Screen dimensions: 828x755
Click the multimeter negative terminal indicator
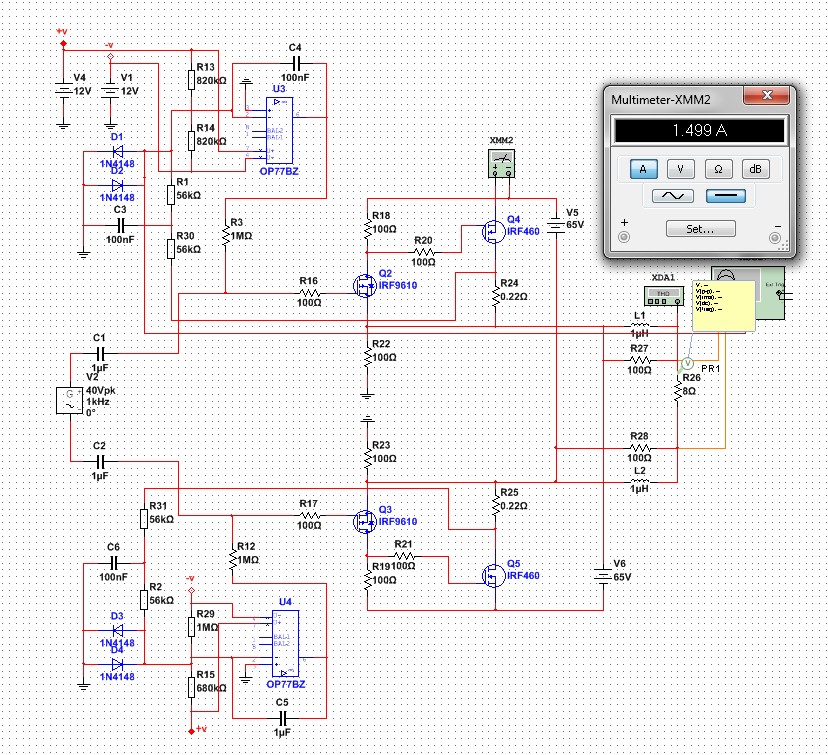pyautogui.click(x=775, y=238)
